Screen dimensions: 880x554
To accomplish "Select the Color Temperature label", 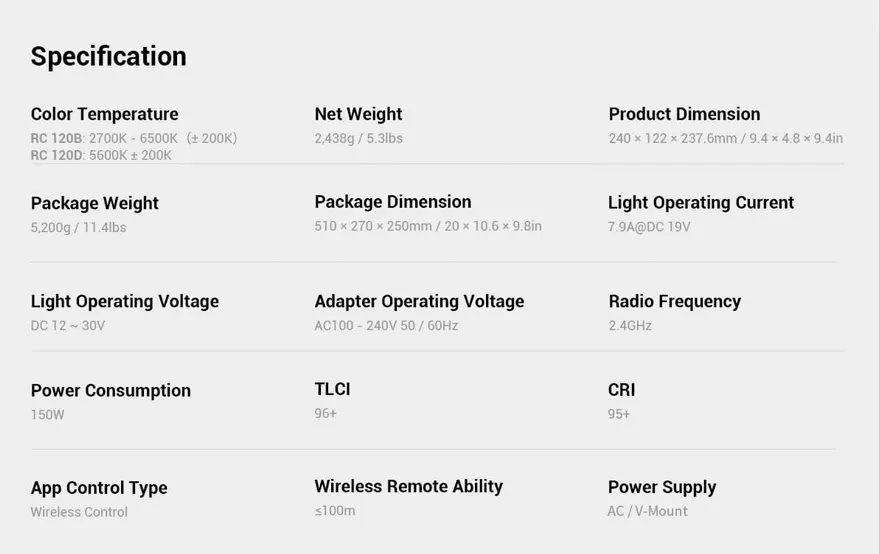I will click(104, 114).
